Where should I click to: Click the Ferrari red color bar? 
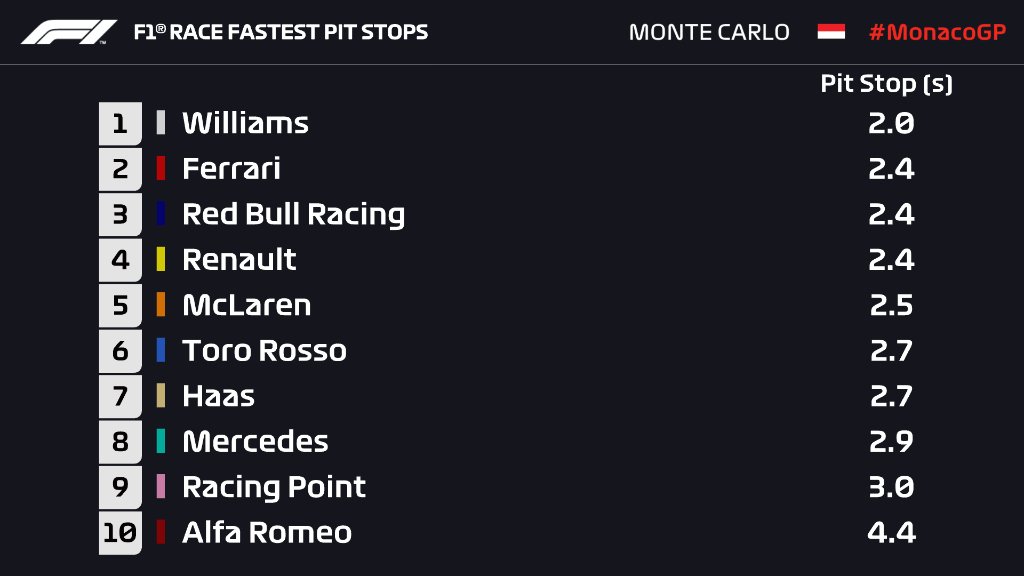(161, 168)
